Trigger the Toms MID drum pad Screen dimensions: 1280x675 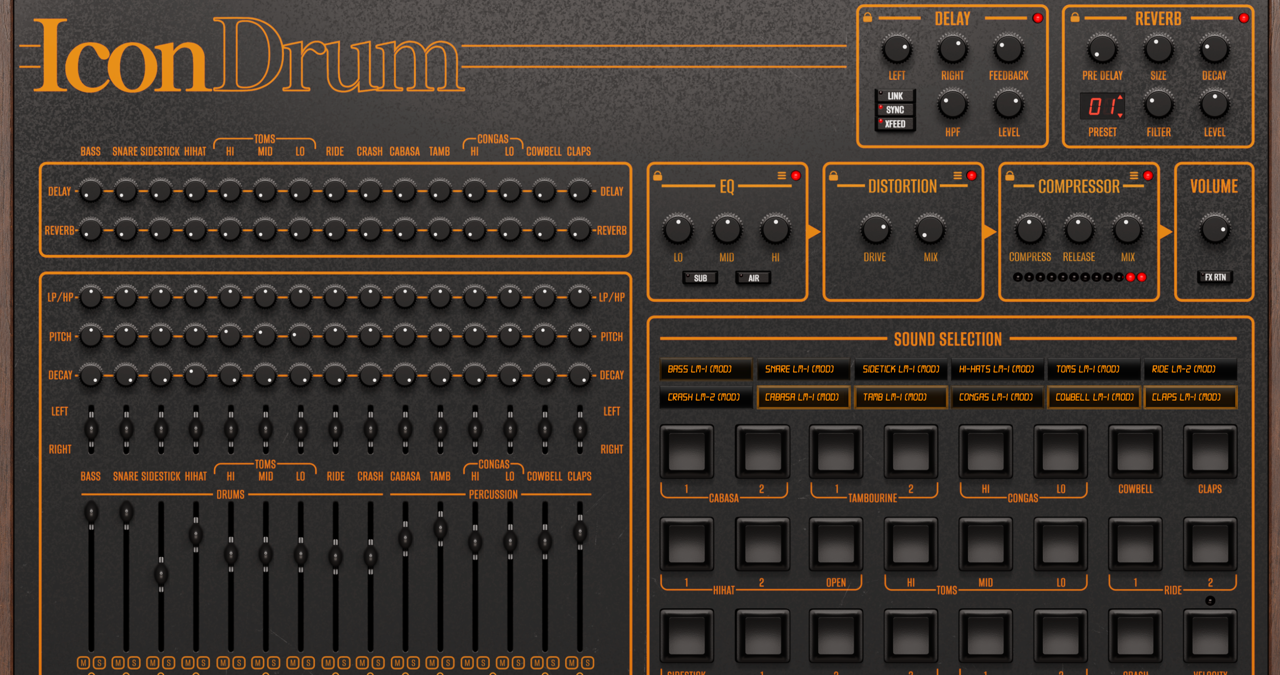tap(986, 544)
